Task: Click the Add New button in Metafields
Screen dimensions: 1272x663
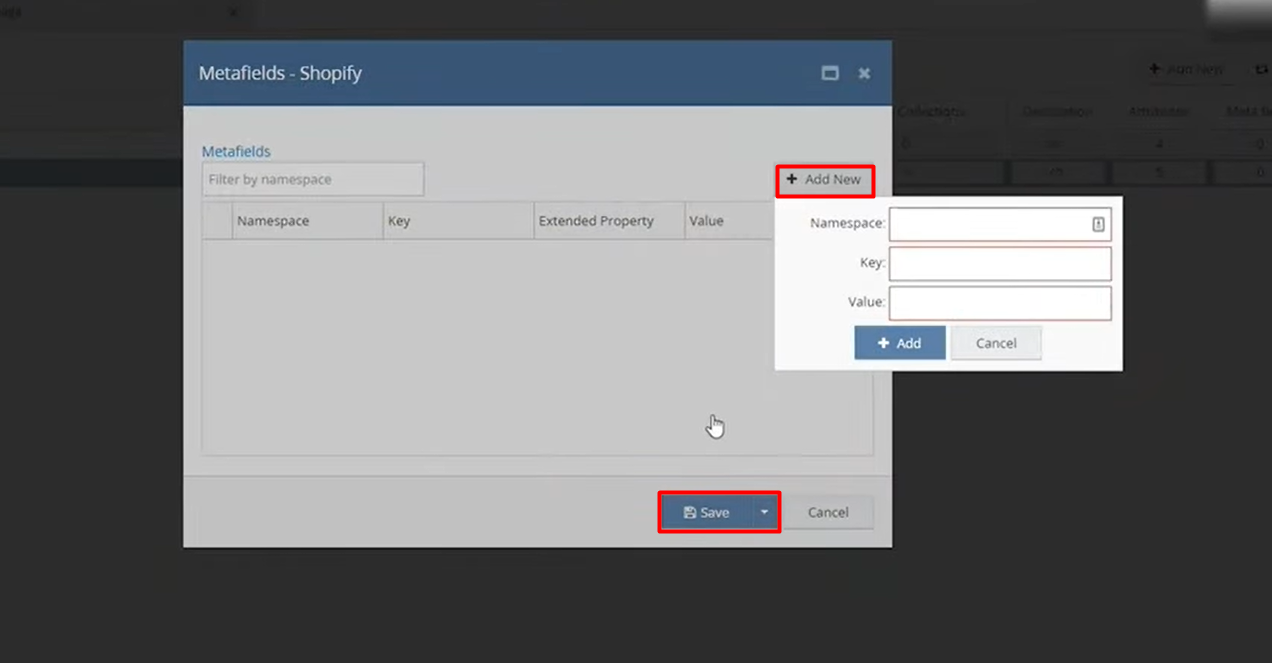Action: (x=825, y=180)
